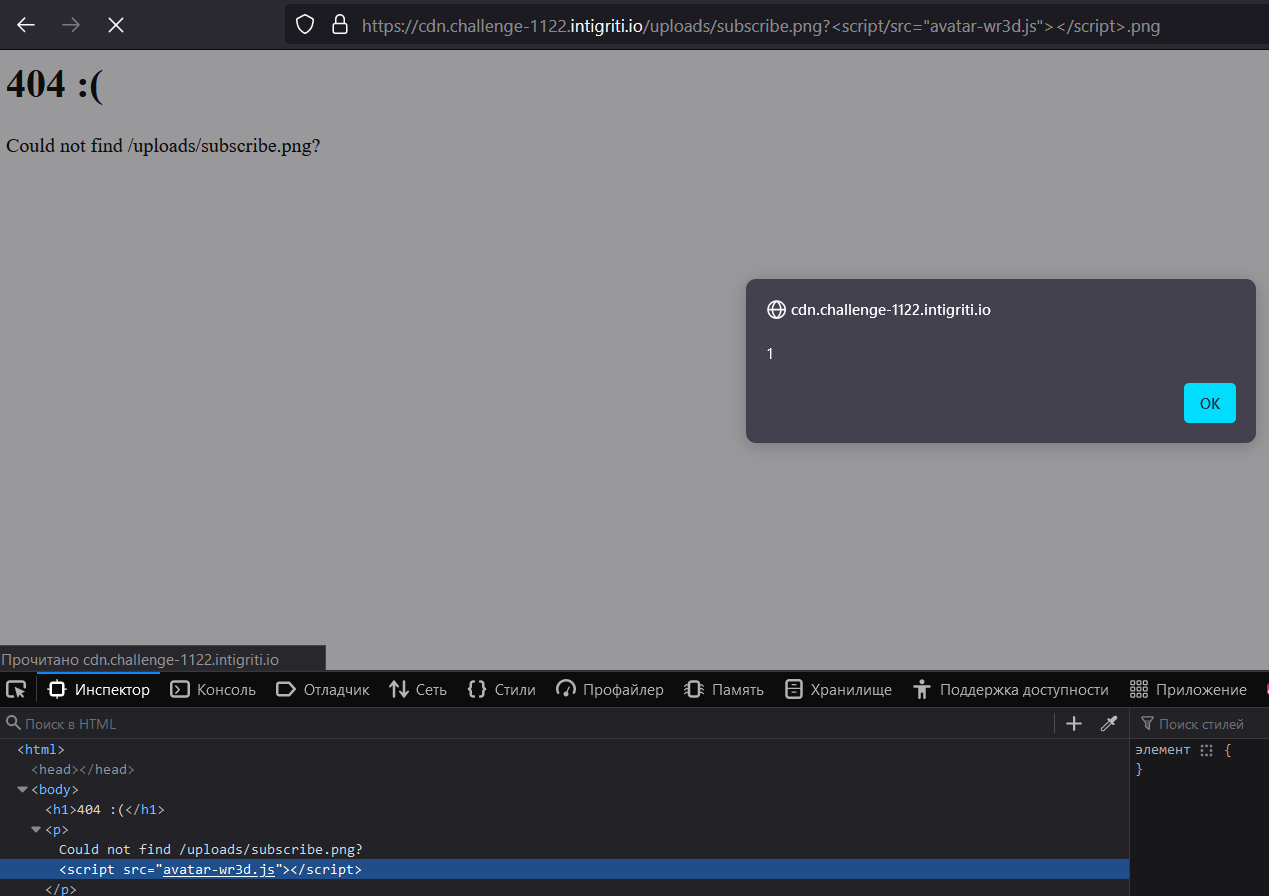Dismiss the alert with OK
Screen dimensions: 1269x896
click(x=1210, y=403)
